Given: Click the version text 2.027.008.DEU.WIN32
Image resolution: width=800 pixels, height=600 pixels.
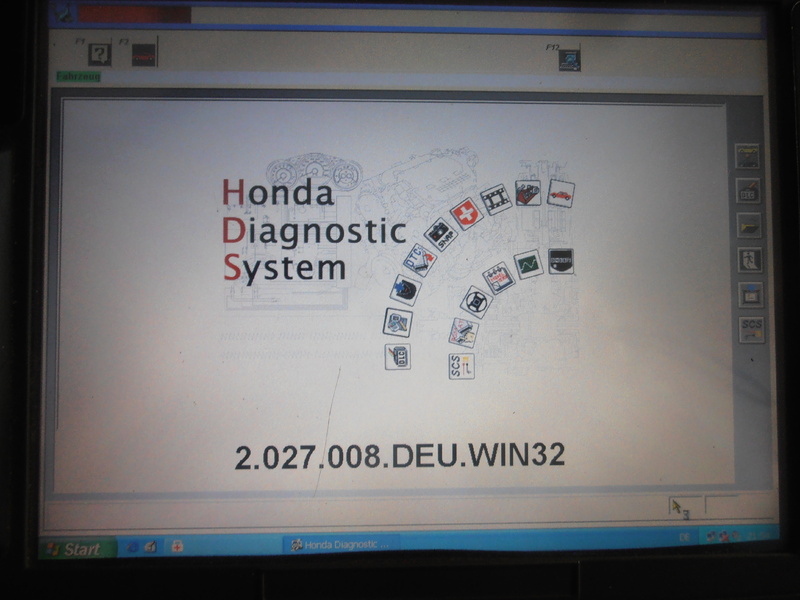Looking at the screenshot, I should tap(399, 456).
